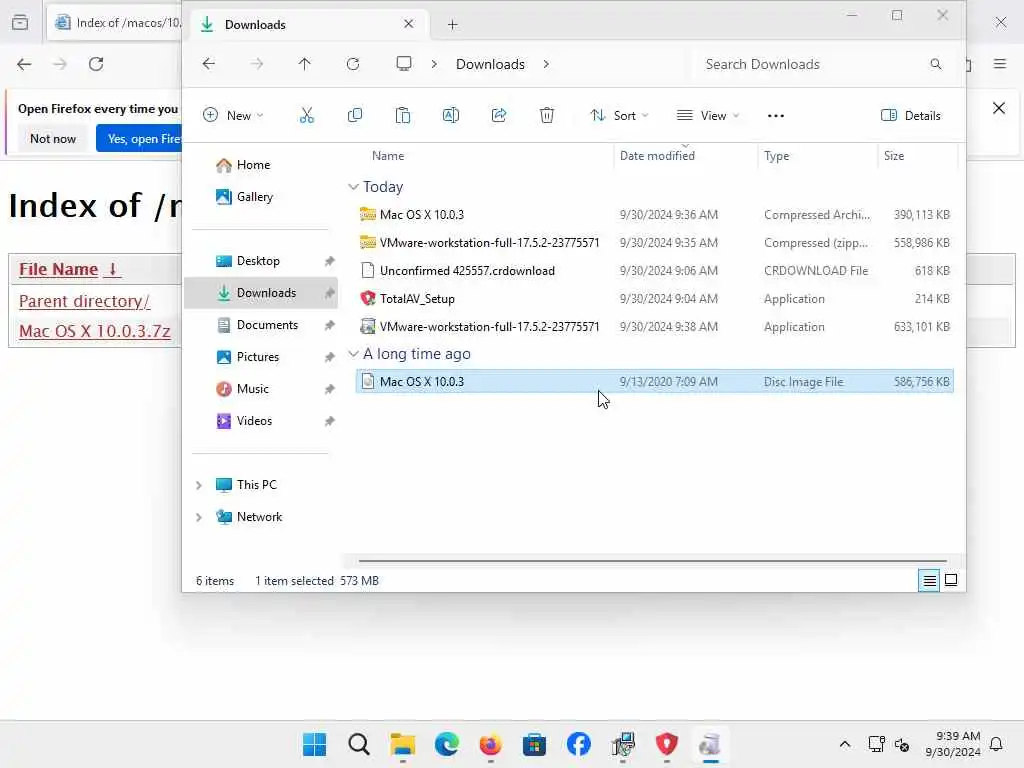Click the Paste clipboard icon
1024x768 pixels.
tap(402, 116)
